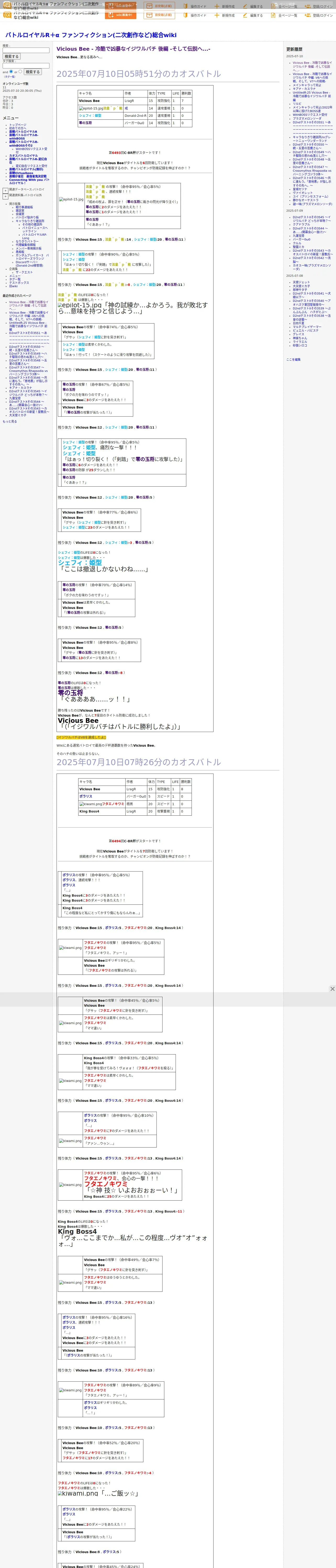Open バトロイニュースヘッドライン sub-item
336x1568 pixels.
[x=35, y=230]
